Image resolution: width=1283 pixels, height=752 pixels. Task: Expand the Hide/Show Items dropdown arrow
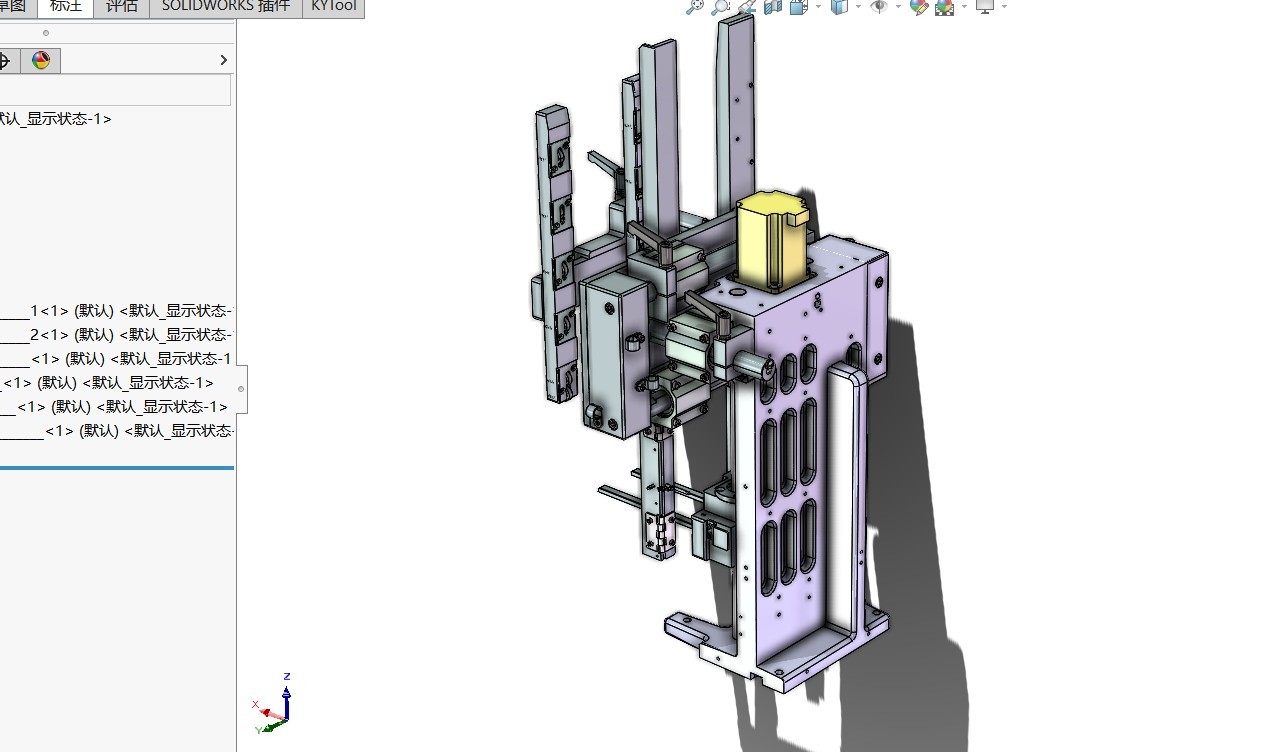point(899,7)
